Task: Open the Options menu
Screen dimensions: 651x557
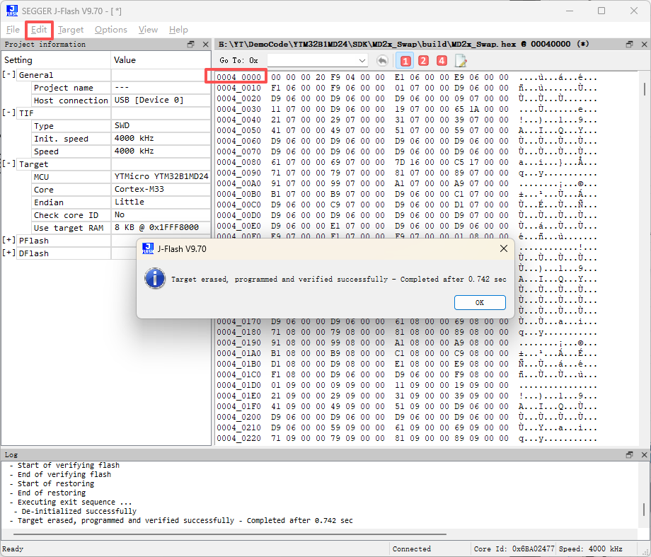Action: pyautogui.click(x=111, y=30)
